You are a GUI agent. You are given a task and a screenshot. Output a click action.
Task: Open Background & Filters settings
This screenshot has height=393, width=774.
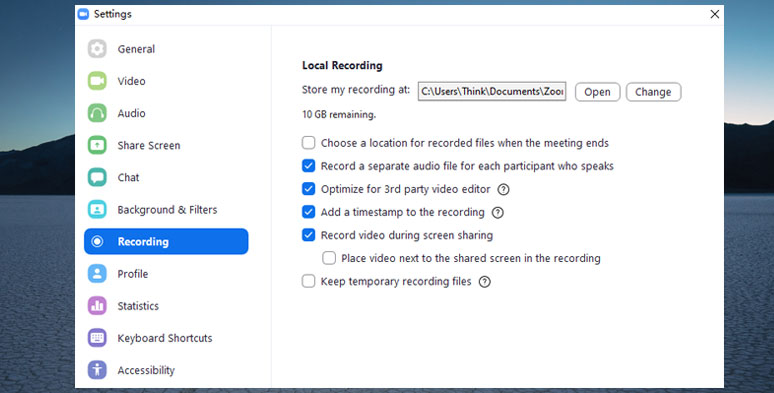166,209
